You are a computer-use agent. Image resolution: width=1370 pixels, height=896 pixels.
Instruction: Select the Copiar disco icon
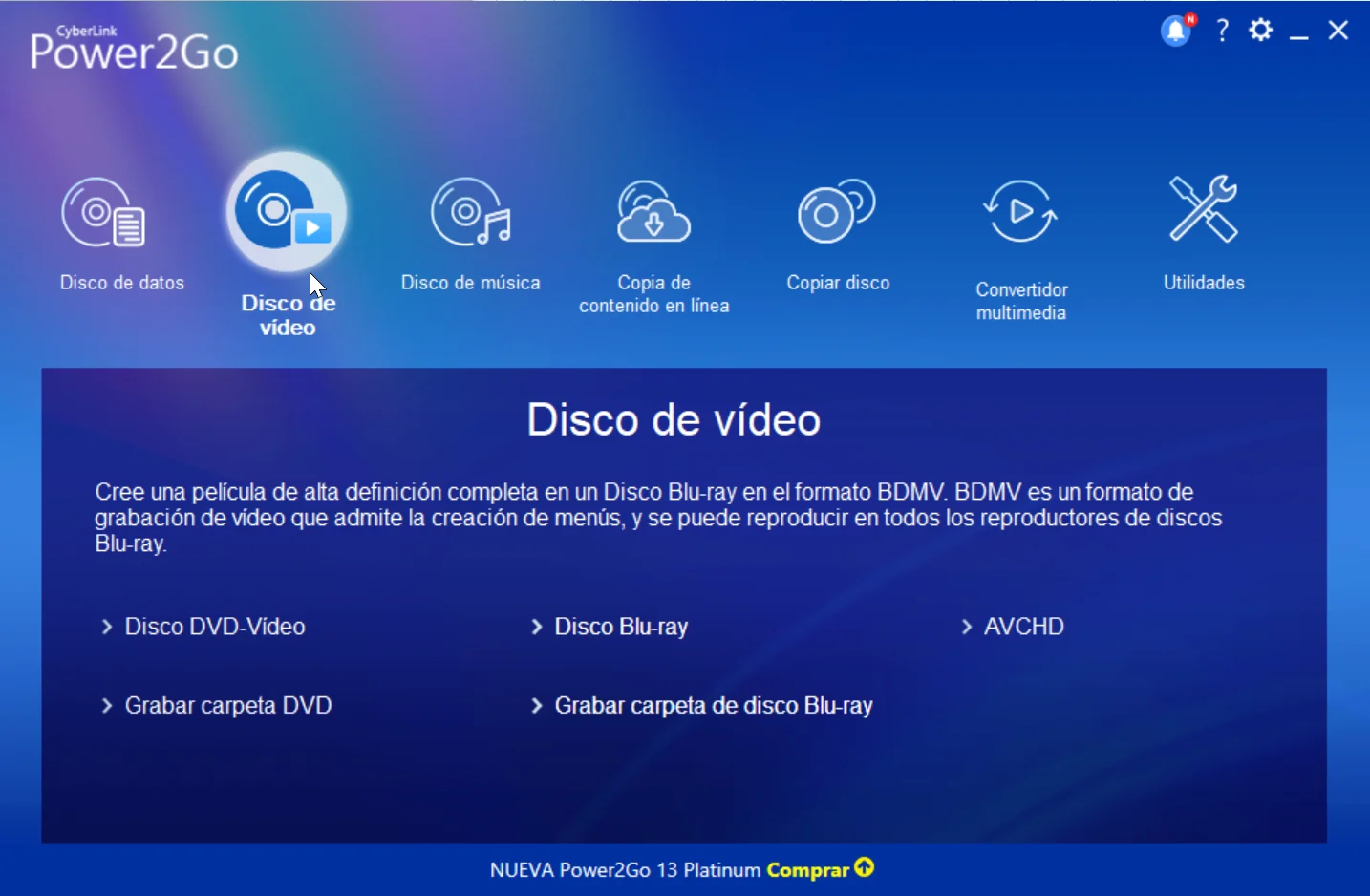pos(836,212)
